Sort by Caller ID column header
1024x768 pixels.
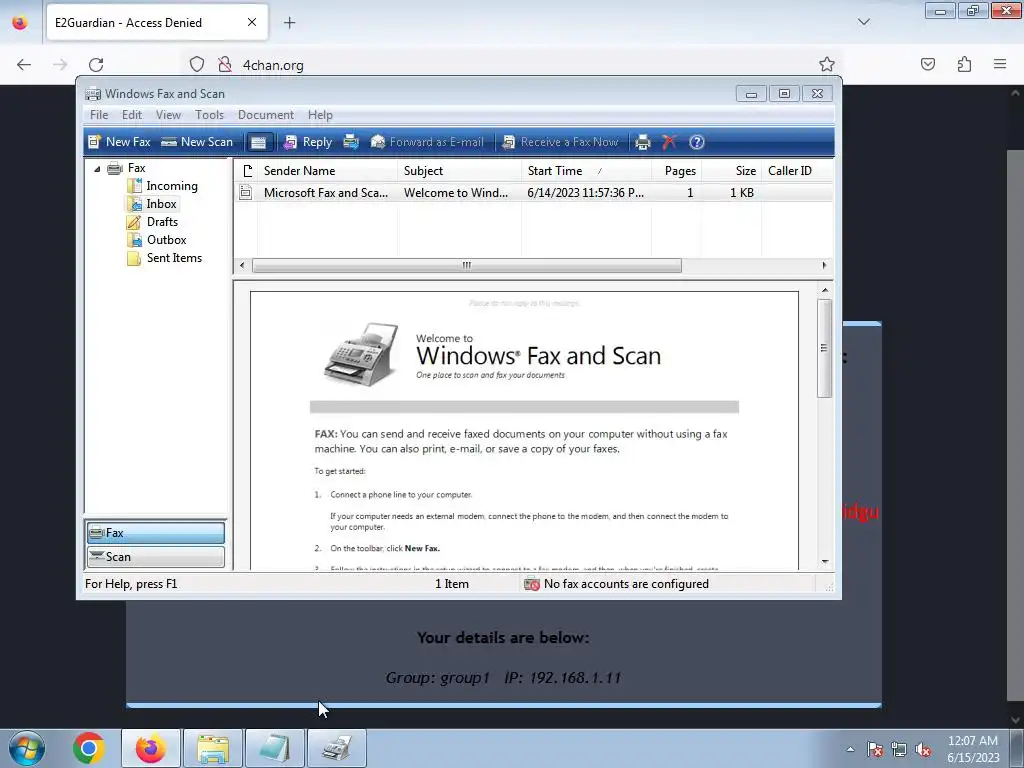click(x=797, y=171)
